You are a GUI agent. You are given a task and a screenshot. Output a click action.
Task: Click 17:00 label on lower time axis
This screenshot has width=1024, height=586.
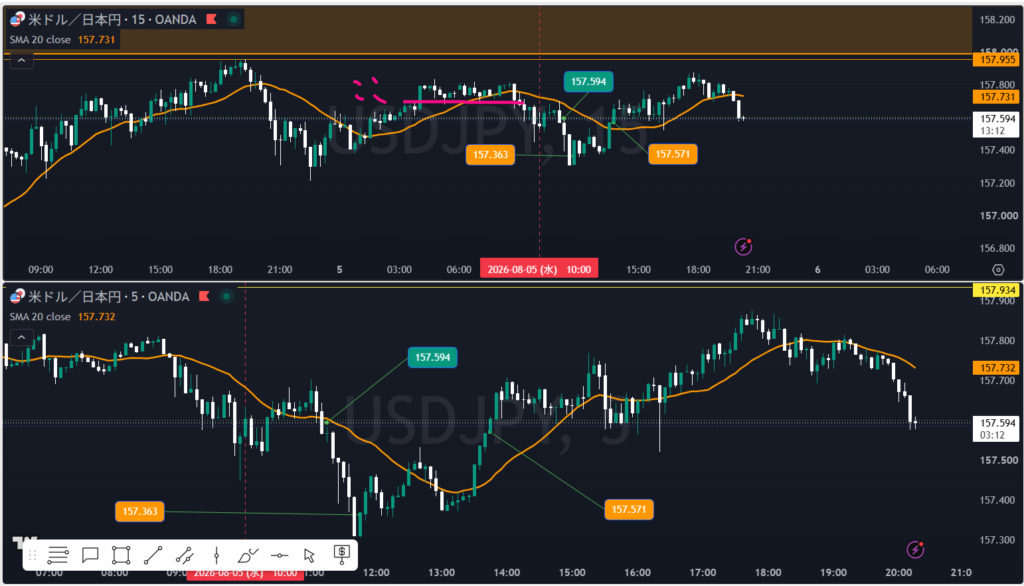[703, 572]
